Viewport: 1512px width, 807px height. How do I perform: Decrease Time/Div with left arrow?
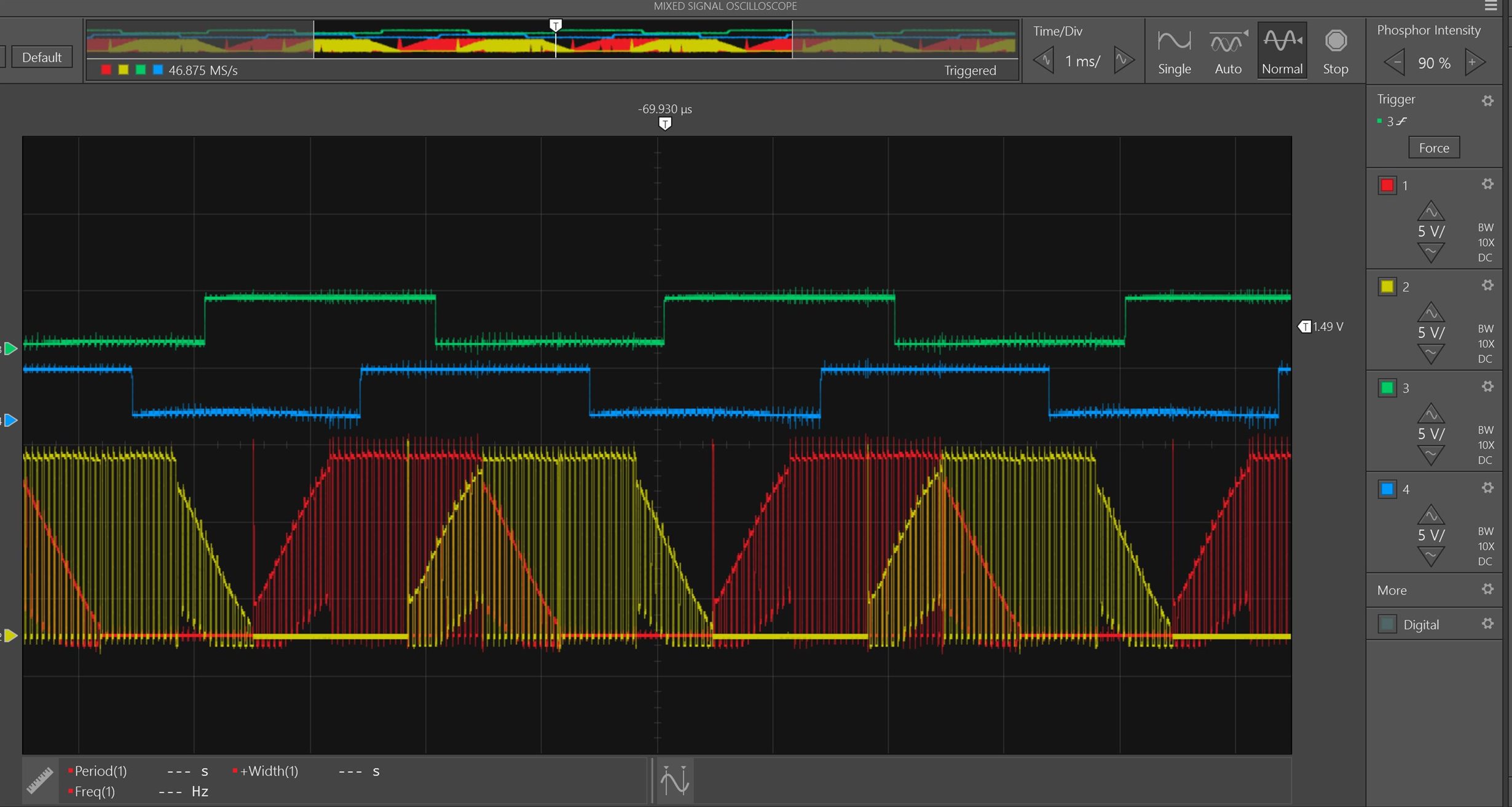click(1044, 60)
